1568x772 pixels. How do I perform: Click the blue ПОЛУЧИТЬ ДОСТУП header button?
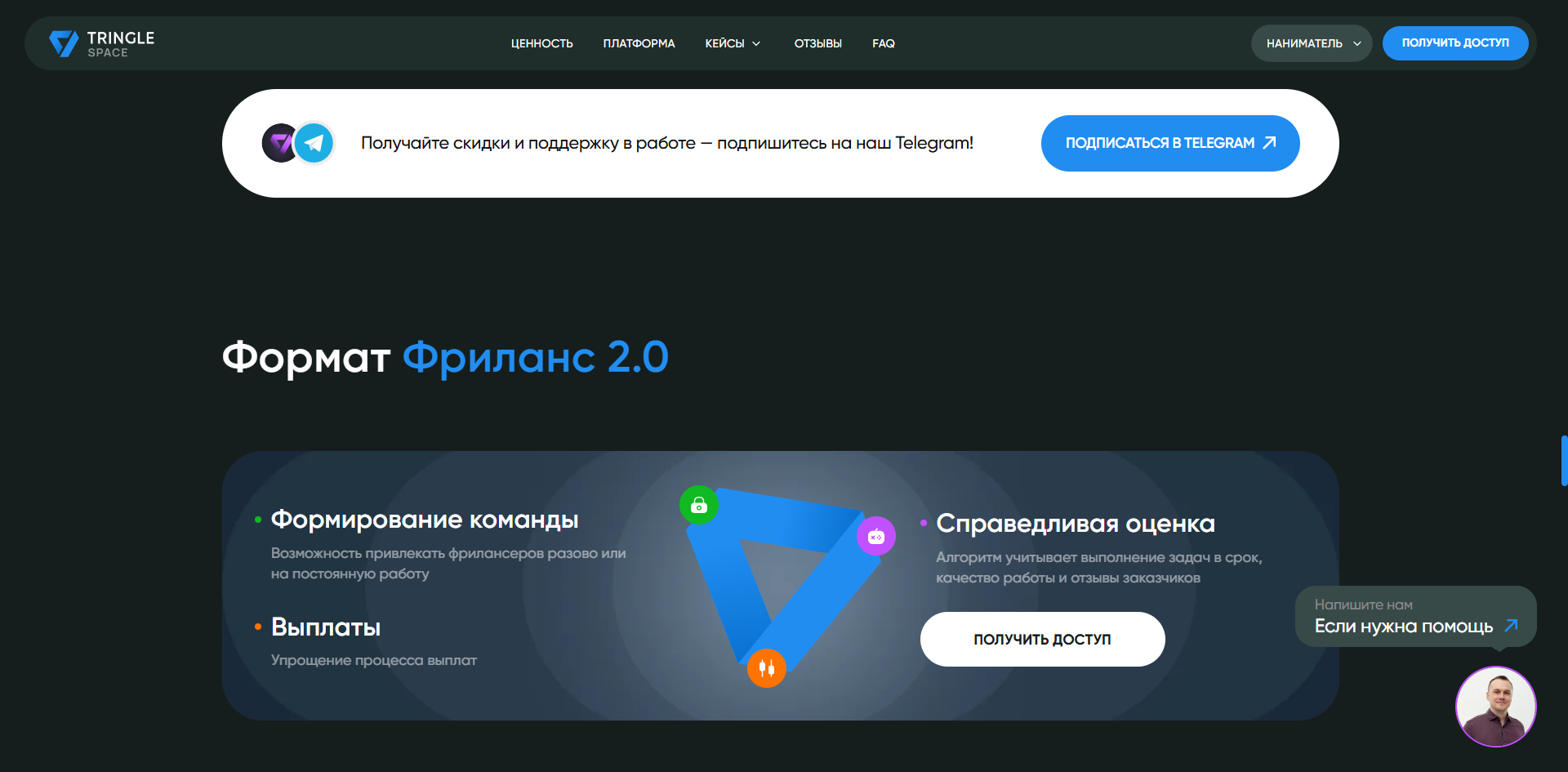1455,43
